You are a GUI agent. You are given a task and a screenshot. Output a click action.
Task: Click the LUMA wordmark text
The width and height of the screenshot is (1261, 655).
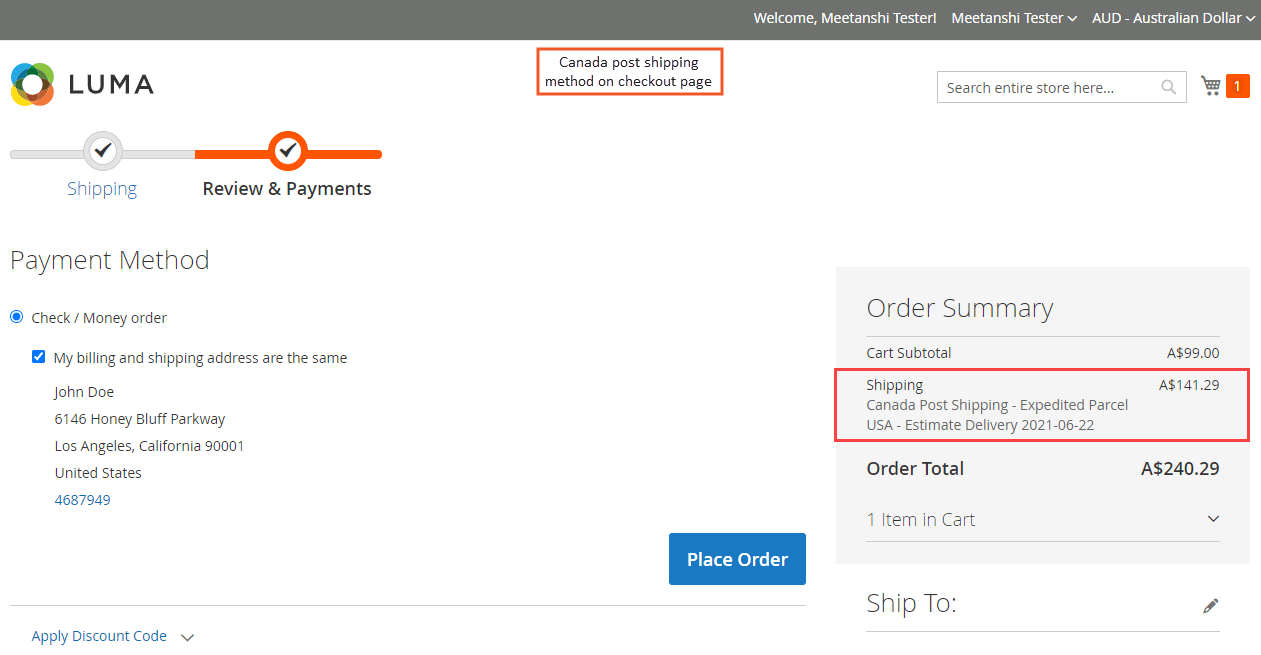(111, 85)
